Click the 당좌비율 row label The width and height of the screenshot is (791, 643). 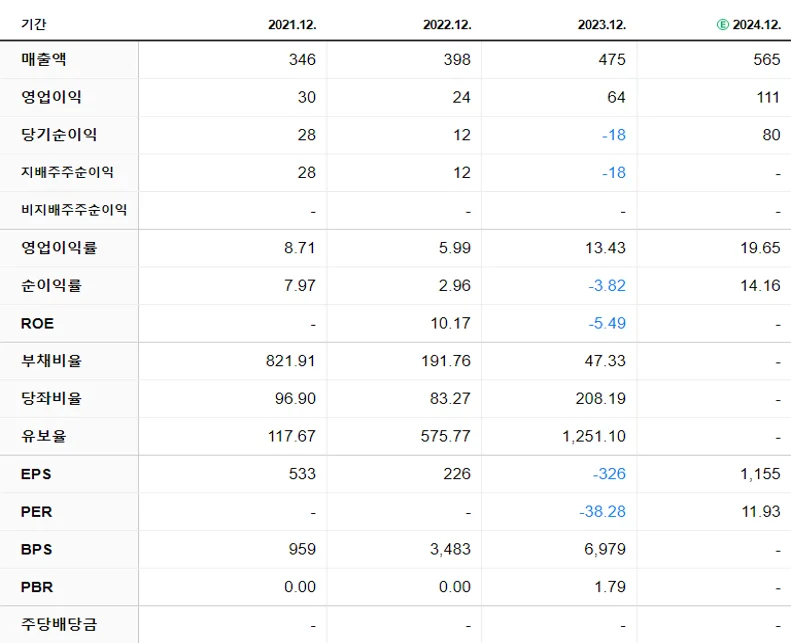coord(51,398)
